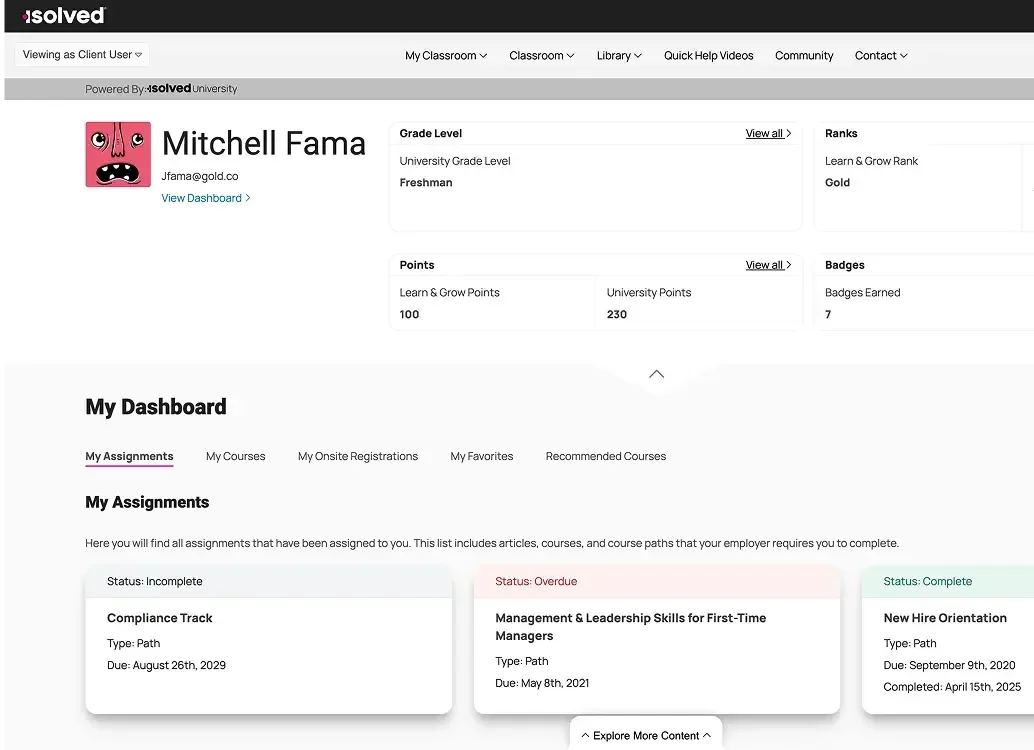Switch to the My Assignments tab

click(x=129, y=456)
